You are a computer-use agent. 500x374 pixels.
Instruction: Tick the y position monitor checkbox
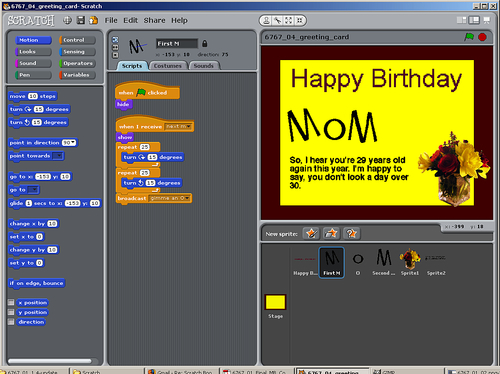coord(11,312)
